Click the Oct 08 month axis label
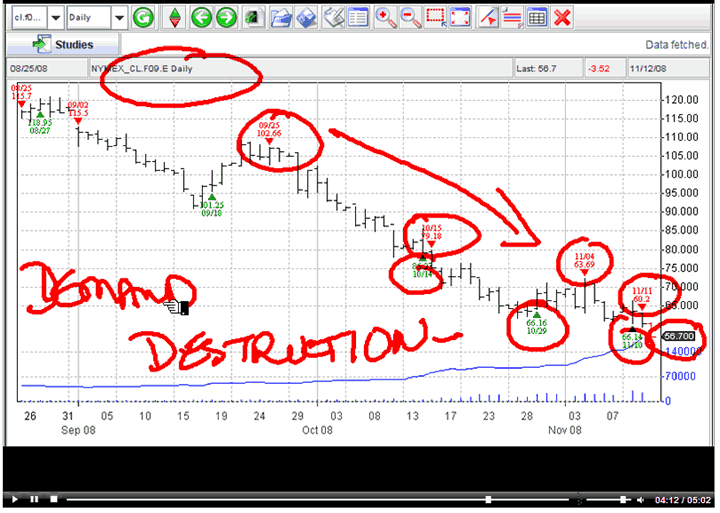 (x=317, y=430)
